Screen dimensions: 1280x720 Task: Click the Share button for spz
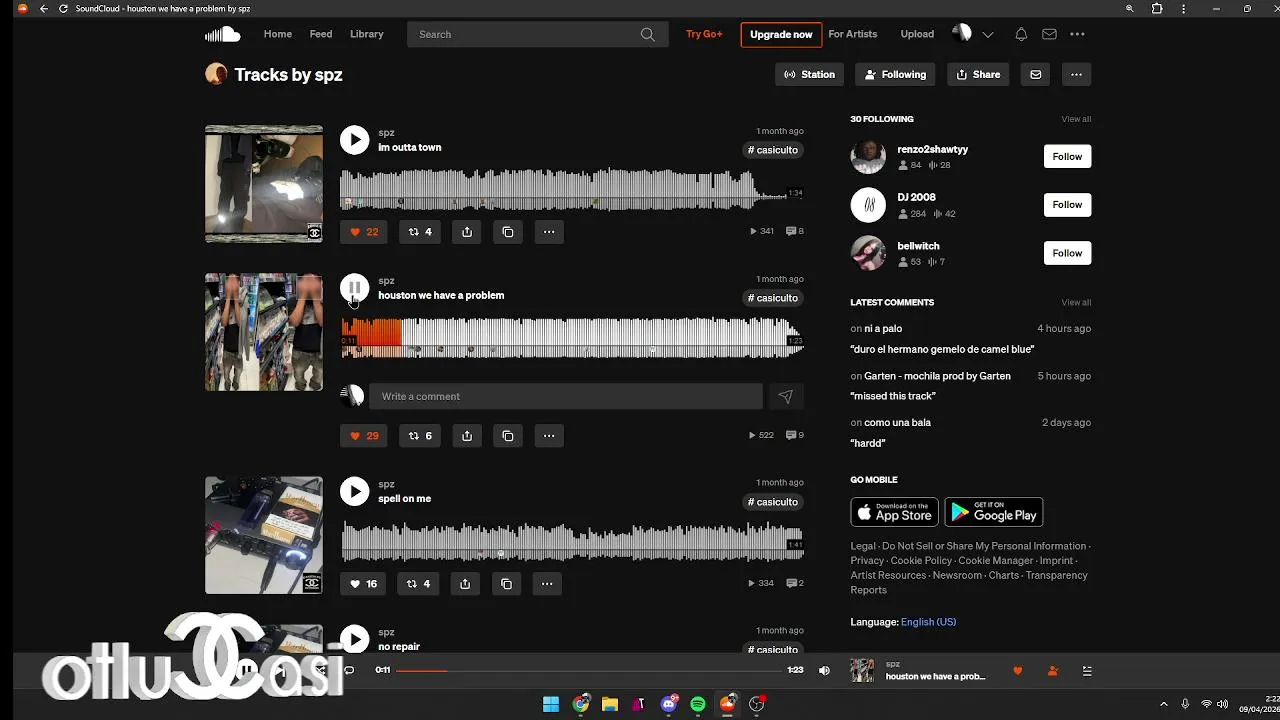[978, 74]
